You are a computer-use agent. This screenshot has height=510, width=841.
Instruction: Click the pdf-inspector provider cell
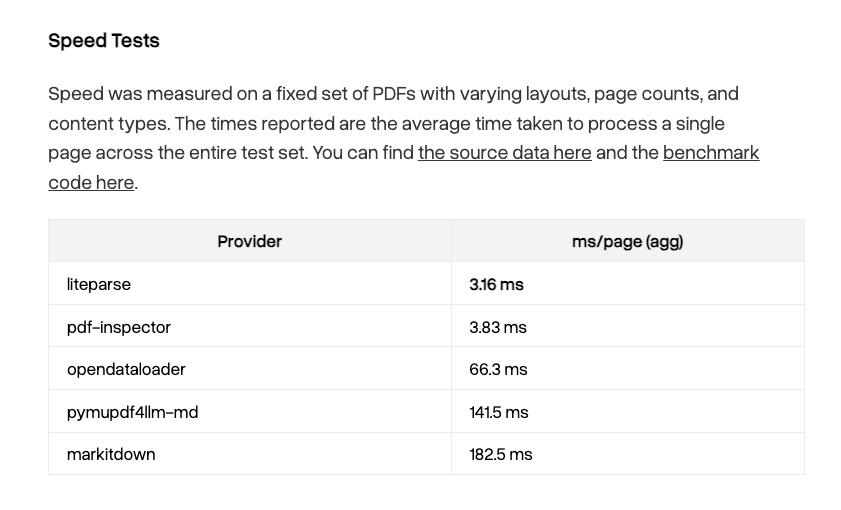pos(249,326)
